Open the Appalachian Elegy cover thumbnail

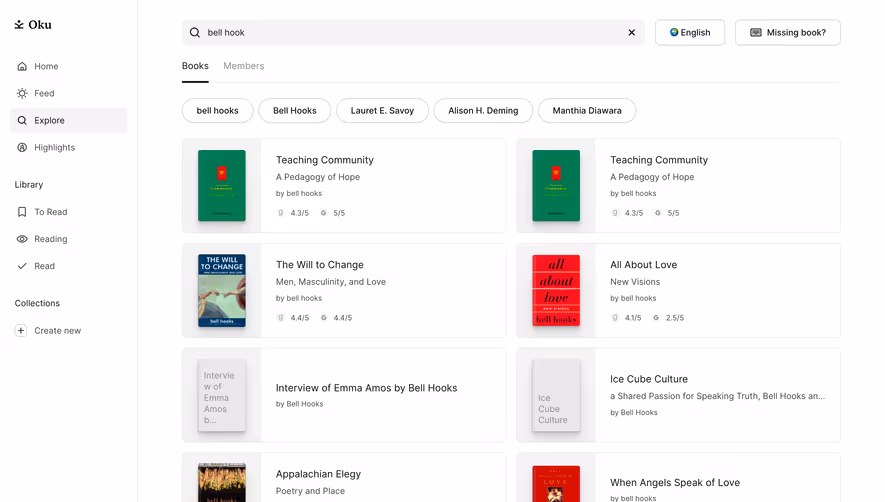point(222,483)
